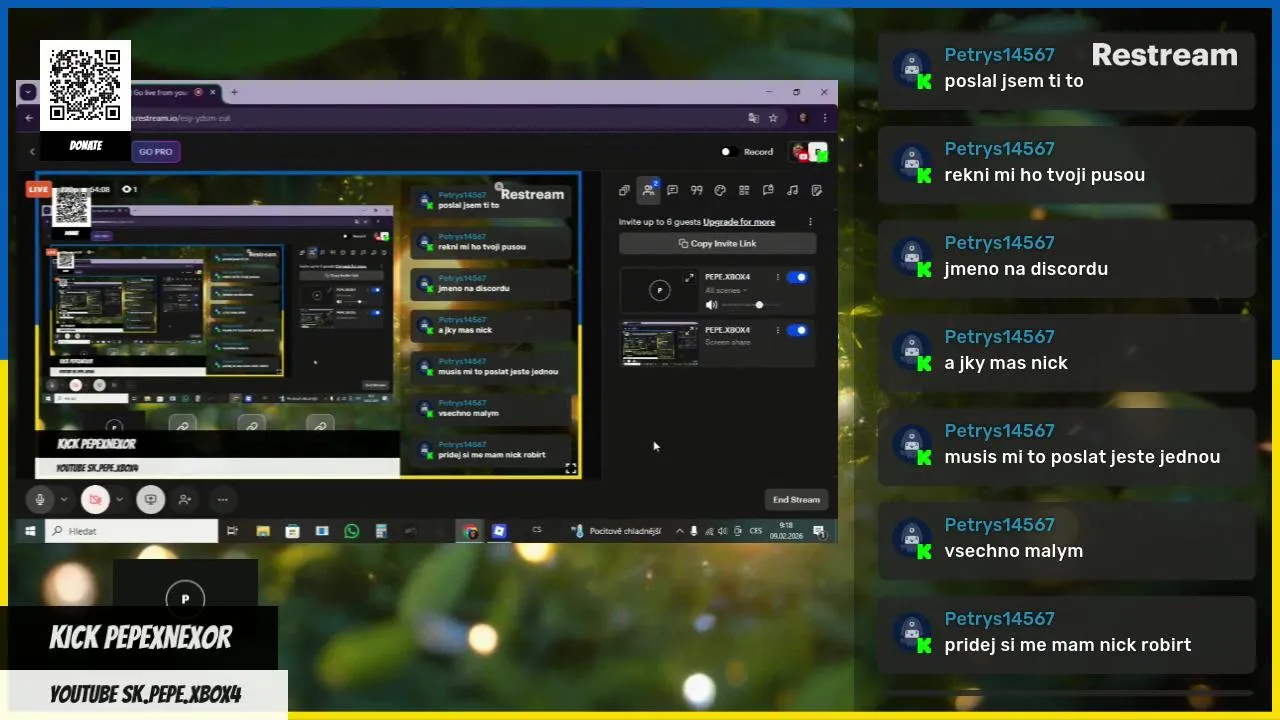Click the browser back arrow

coord(28,118)
